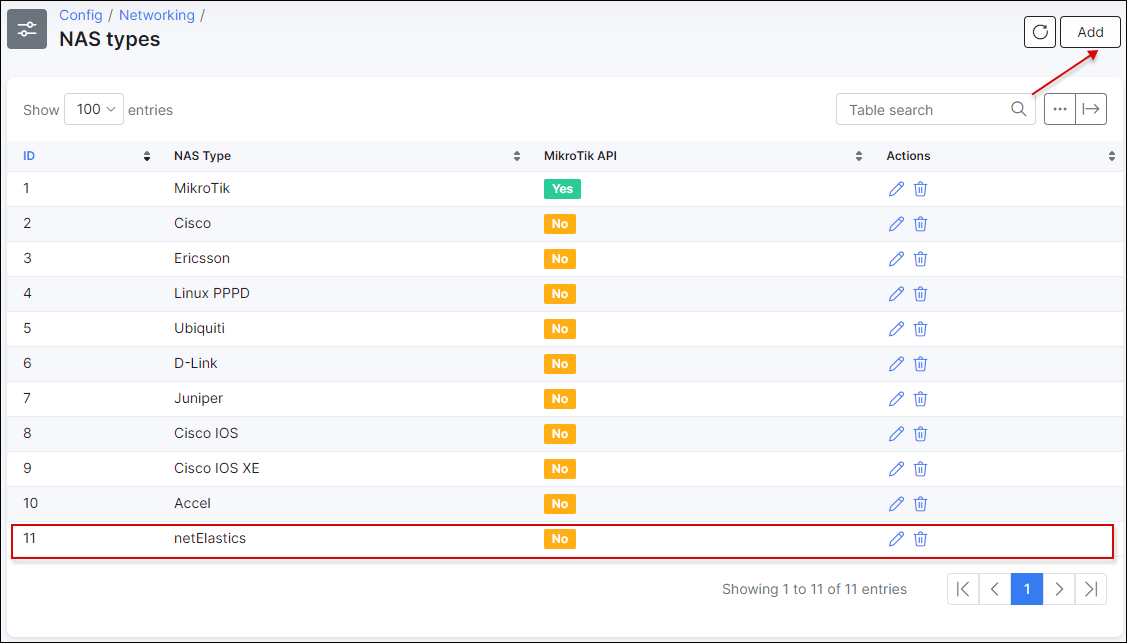1127x643 pixels.
Task: Delete the netElastics NAS type
Action: click(920, 539)
